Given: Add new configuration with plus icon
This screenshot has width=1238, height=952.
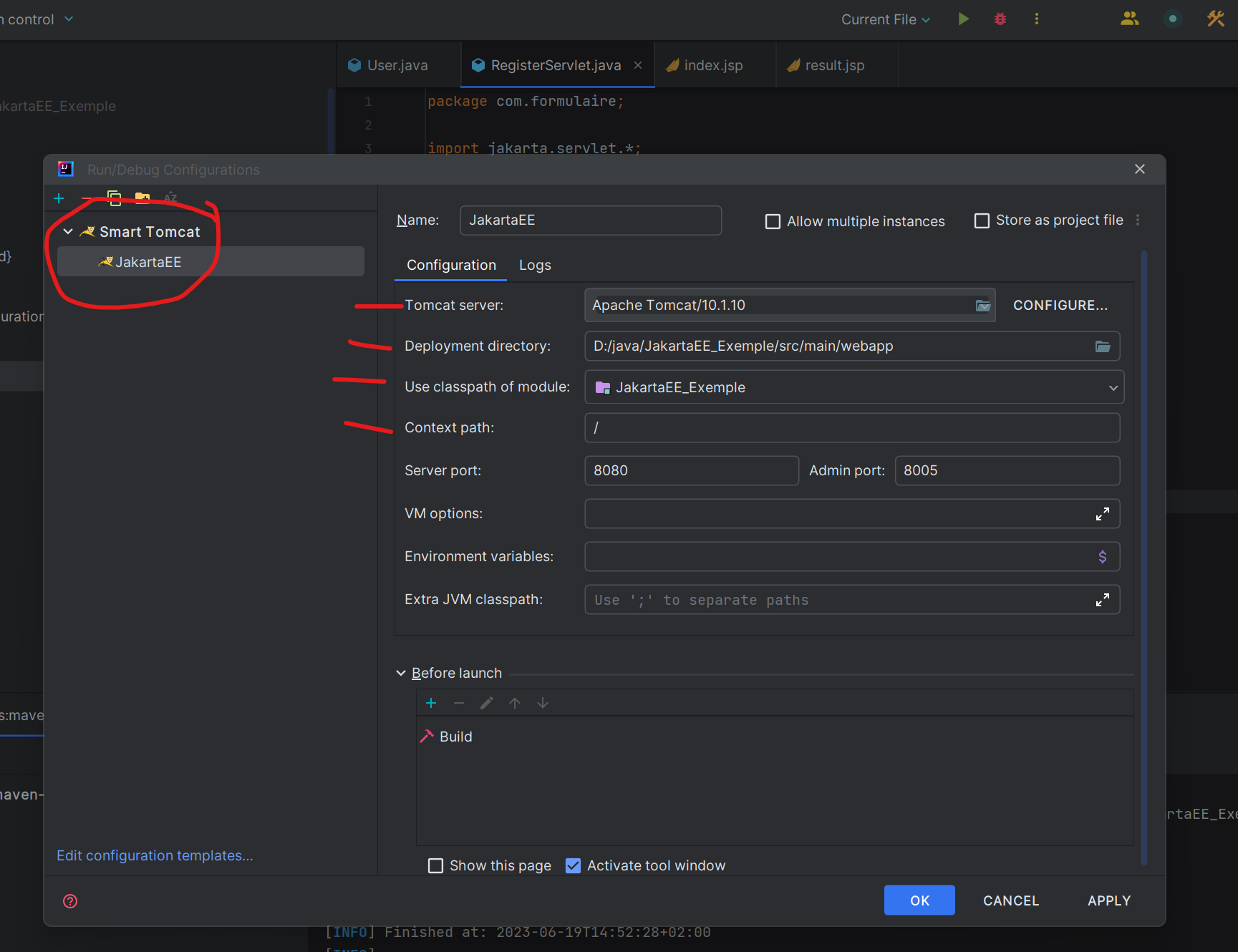Looking at the screenshot, I should coord(59,198).
